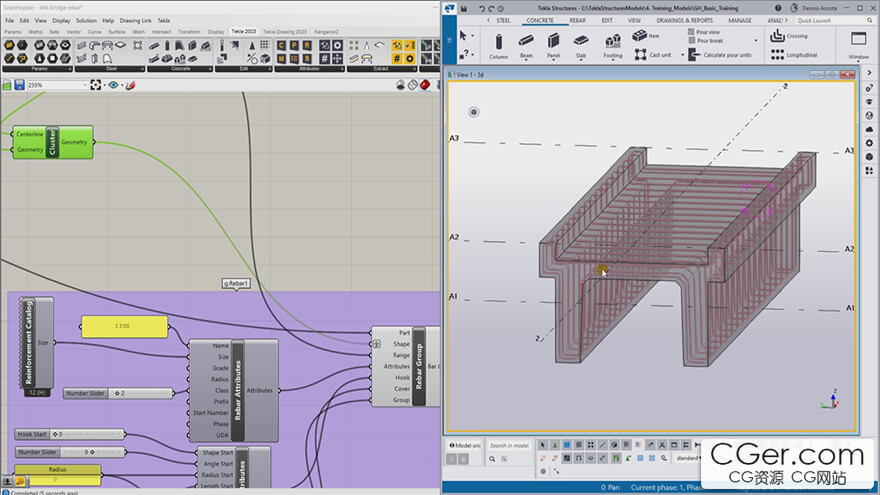Toggle the Pour break option

click(705, 41)
